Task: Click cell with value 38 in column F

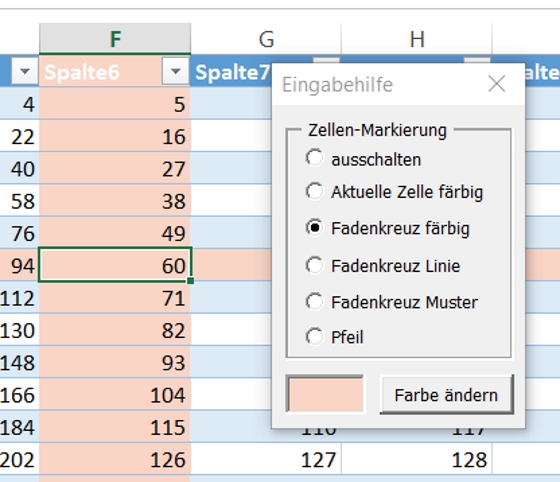Action: (115, 200)
